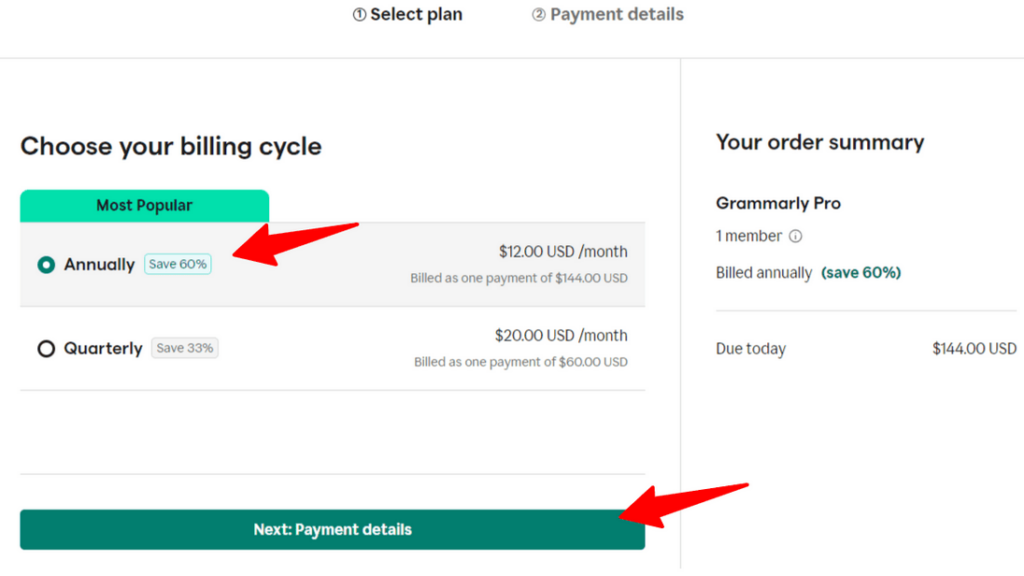Click the Save 33% badge beside Quarterly
The height and width of the screenshot is (576, 1024).
[184, 347]
